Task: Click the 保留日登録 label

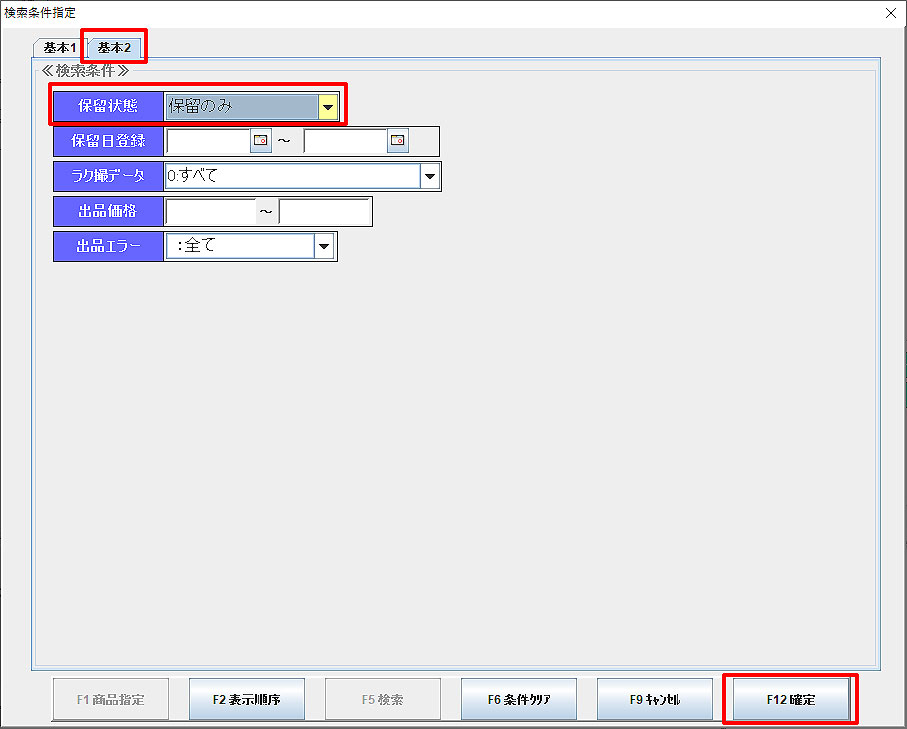Action: [x=108, y=141]
